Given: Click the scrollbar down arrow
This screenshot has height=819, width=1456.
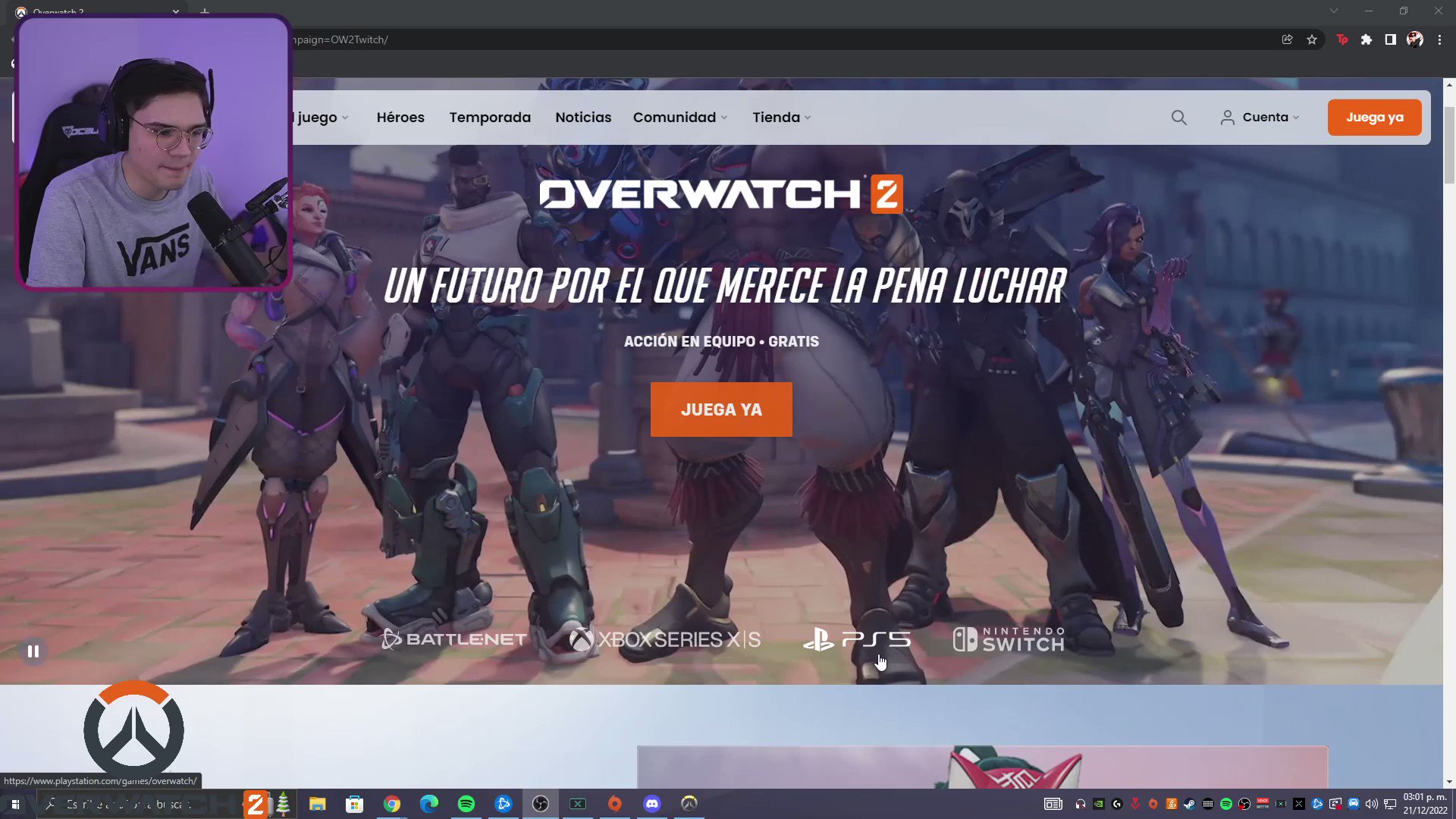Looking at the screenshot, I should point(1449,782).
